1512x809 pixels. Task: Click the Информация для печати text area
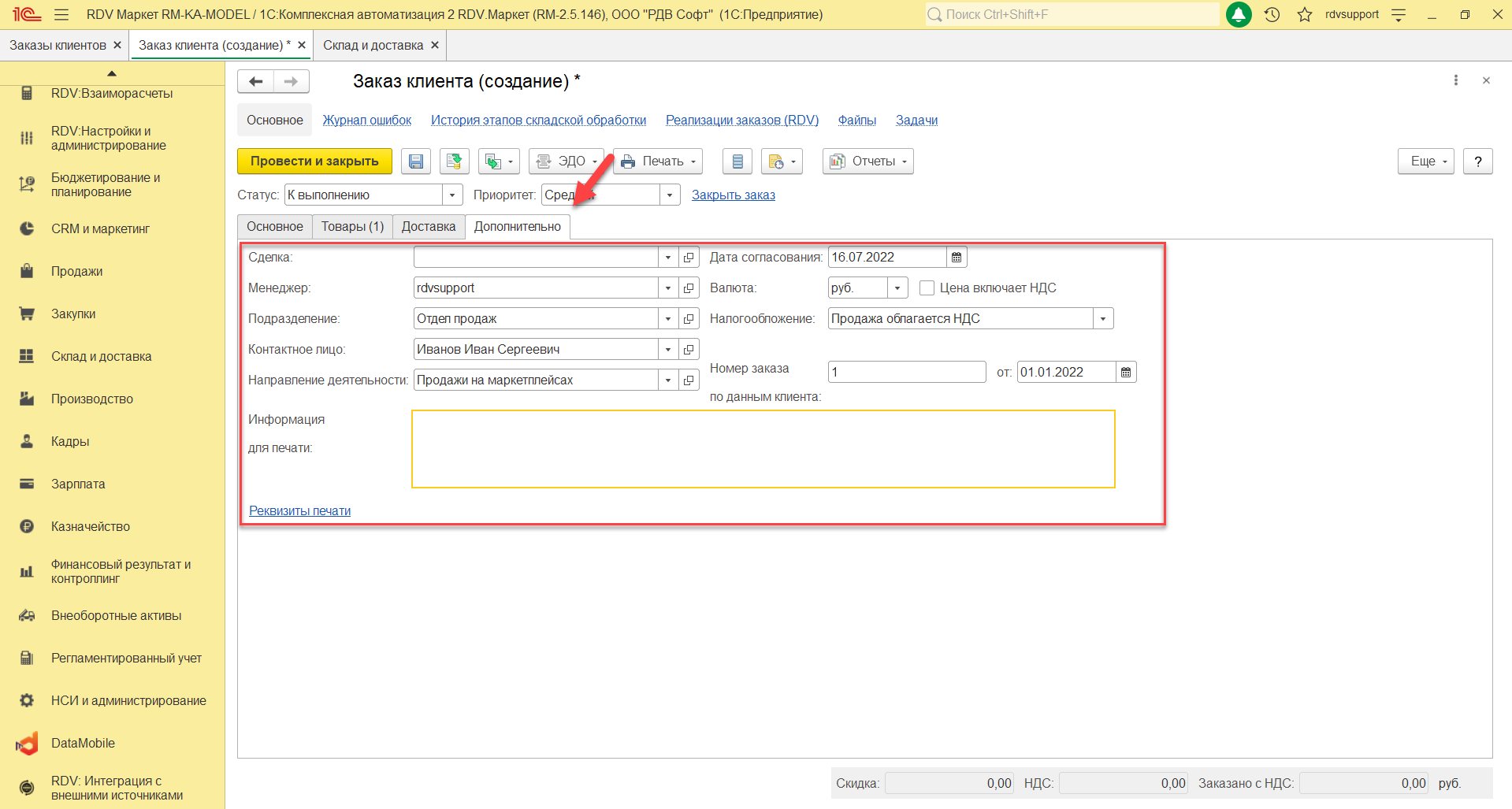coord(763,449)
